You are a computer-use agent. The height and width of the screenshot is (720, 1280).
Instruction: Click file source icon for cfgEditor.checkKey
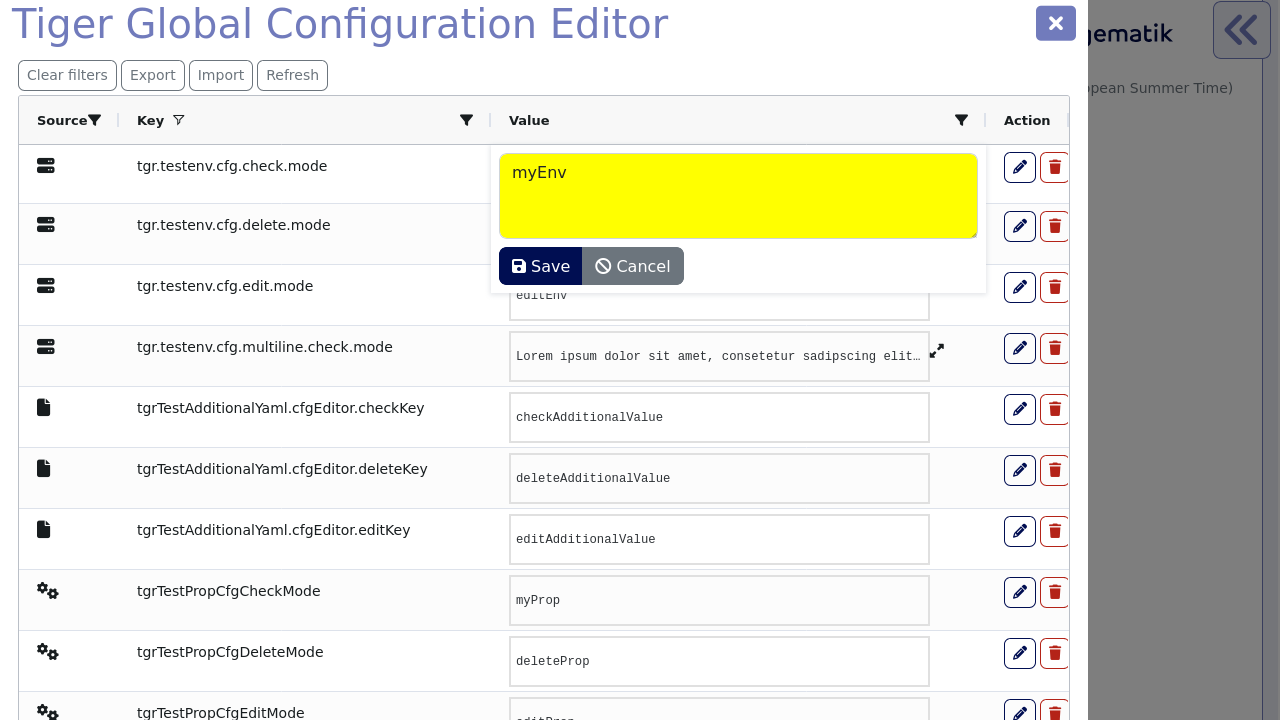[44, 407]
